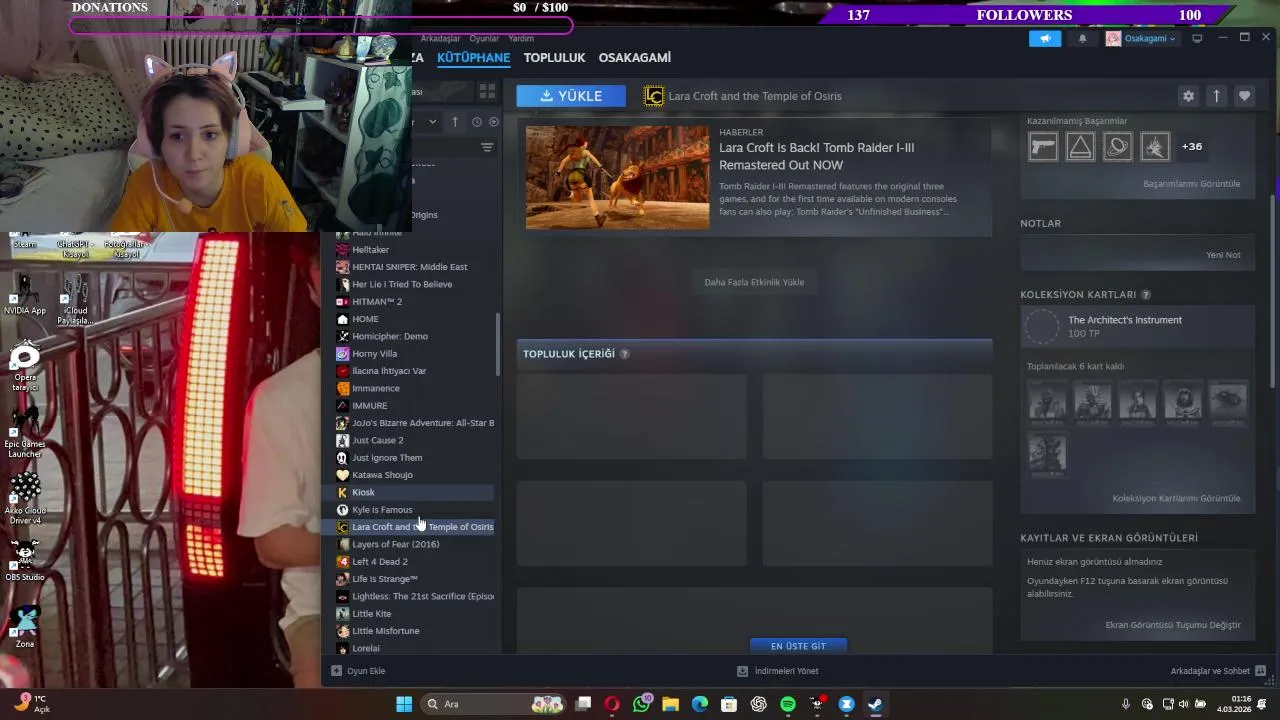This screenshot has height=720, width=1280.
Task: Toggle grid view icon in library sidebar
Action: coord(487,90)
